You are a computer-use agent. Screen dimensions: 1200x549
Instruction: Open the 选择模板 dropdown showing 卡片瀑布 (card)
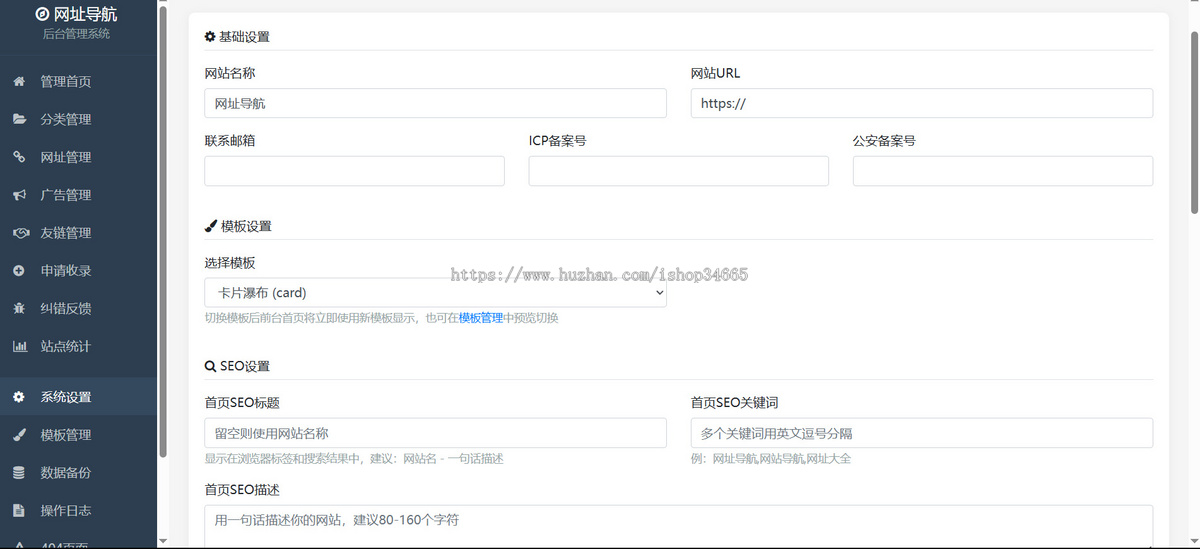435,293
